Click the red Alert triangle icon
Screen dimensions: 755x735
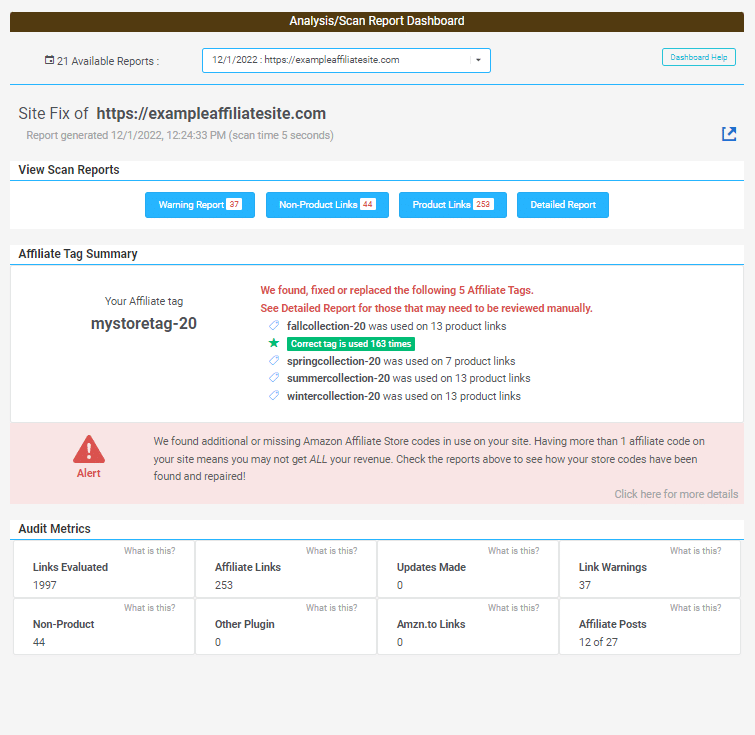pos(89,449)
